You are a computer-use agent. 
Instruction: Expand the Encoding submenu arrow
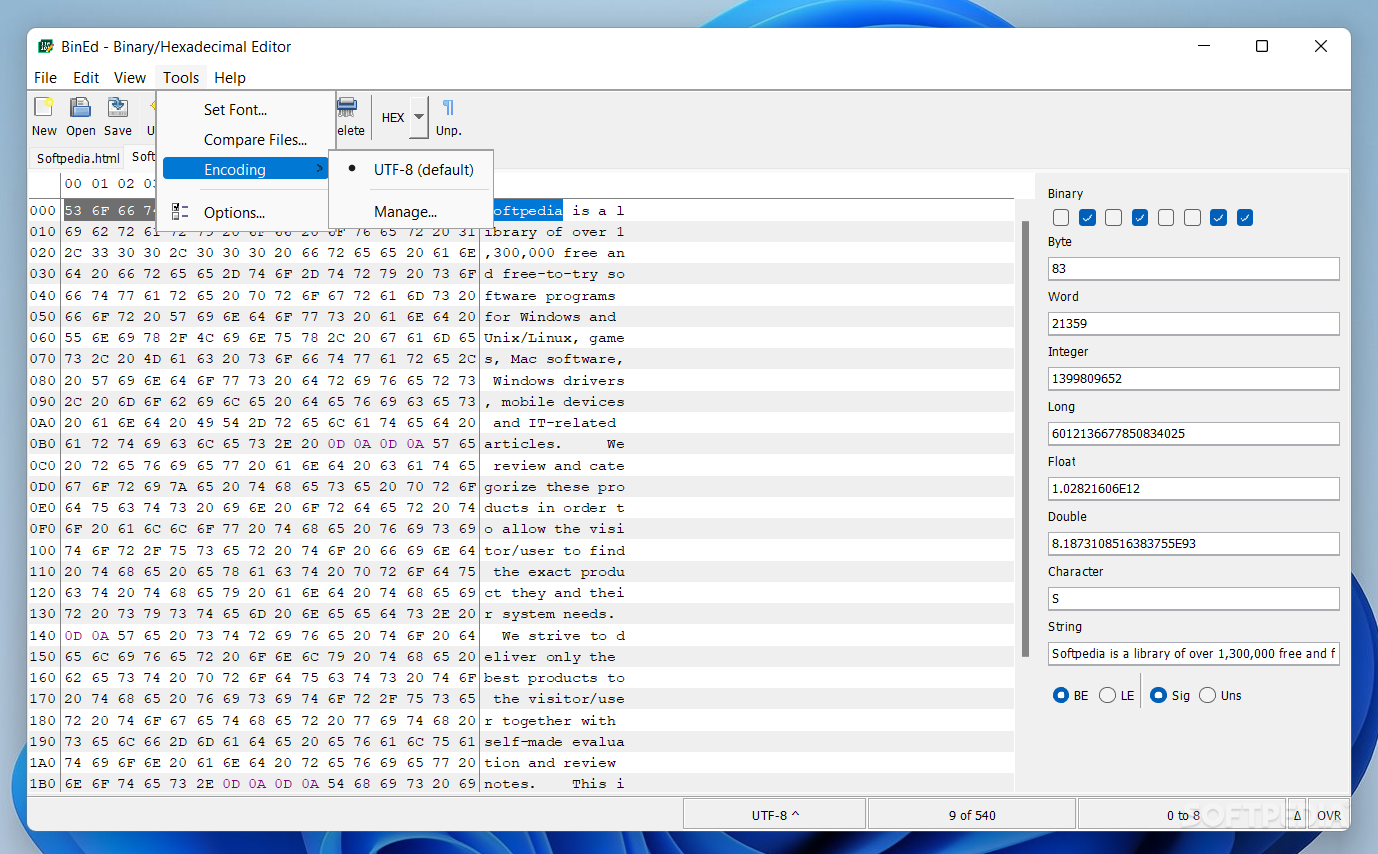320,169
